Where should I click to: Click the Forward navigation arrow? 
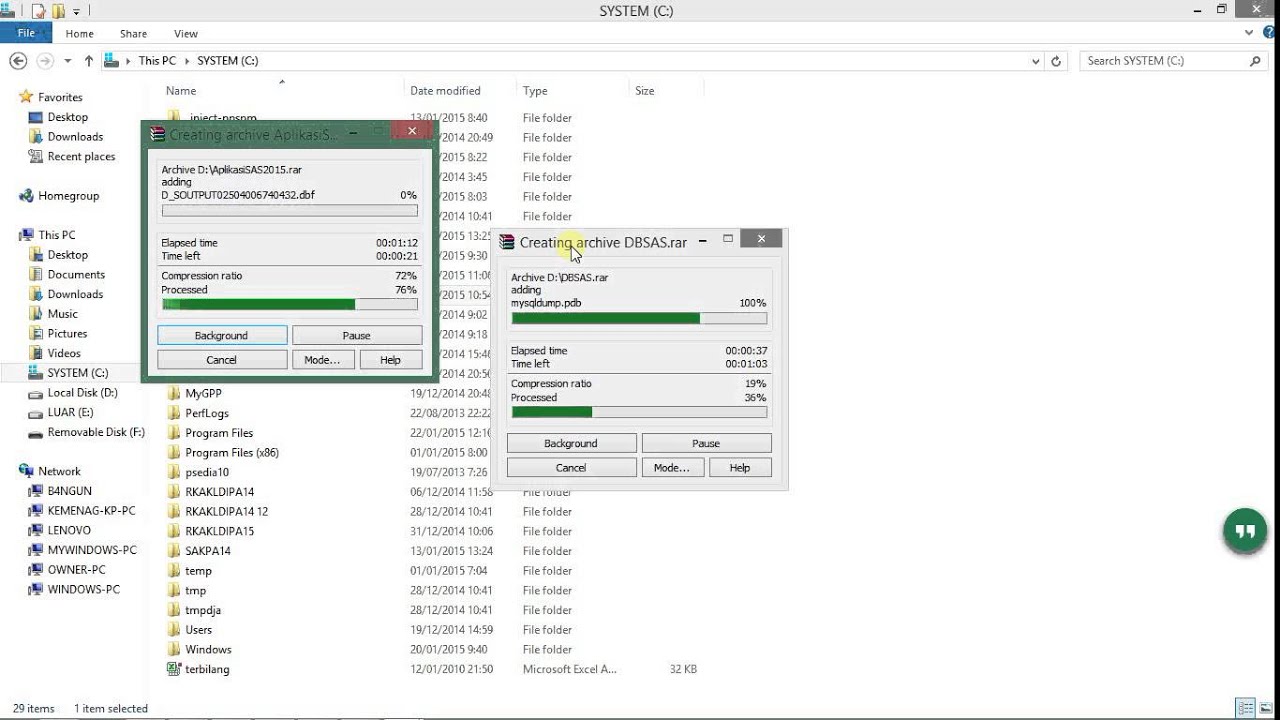pos(45,61)
